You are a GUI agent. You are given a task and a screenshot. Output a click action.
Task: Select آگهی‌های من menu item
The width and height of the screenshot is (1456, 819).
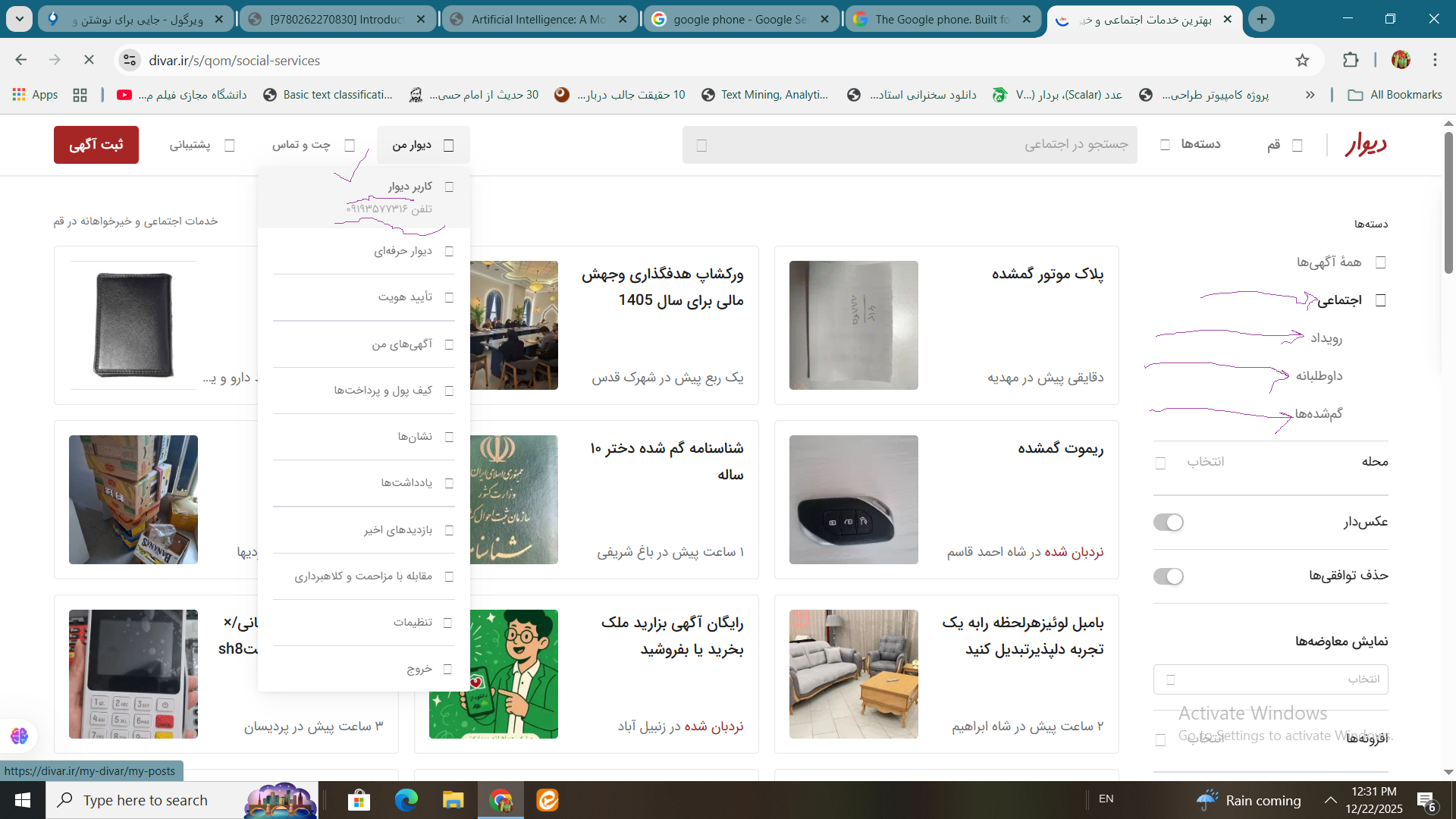click(x=402, y=344)
